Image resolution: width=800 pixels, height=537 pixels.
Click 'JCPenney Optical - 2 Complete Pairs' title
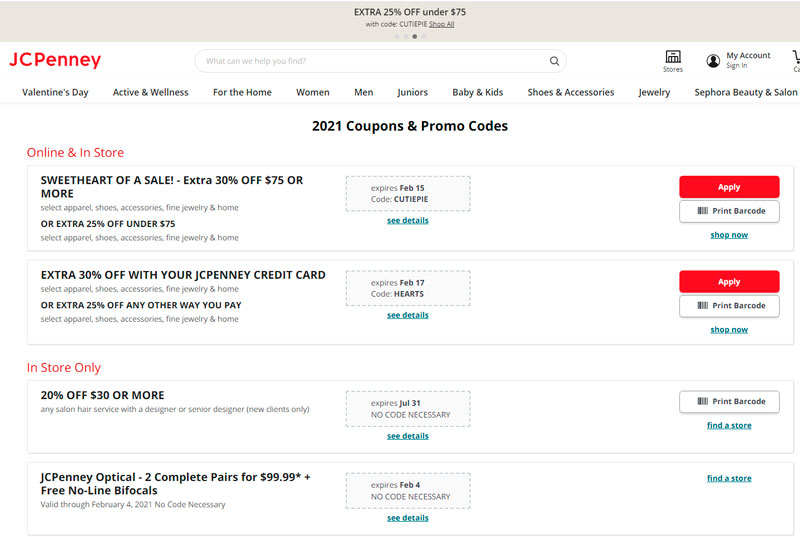(x=176, y=483)
